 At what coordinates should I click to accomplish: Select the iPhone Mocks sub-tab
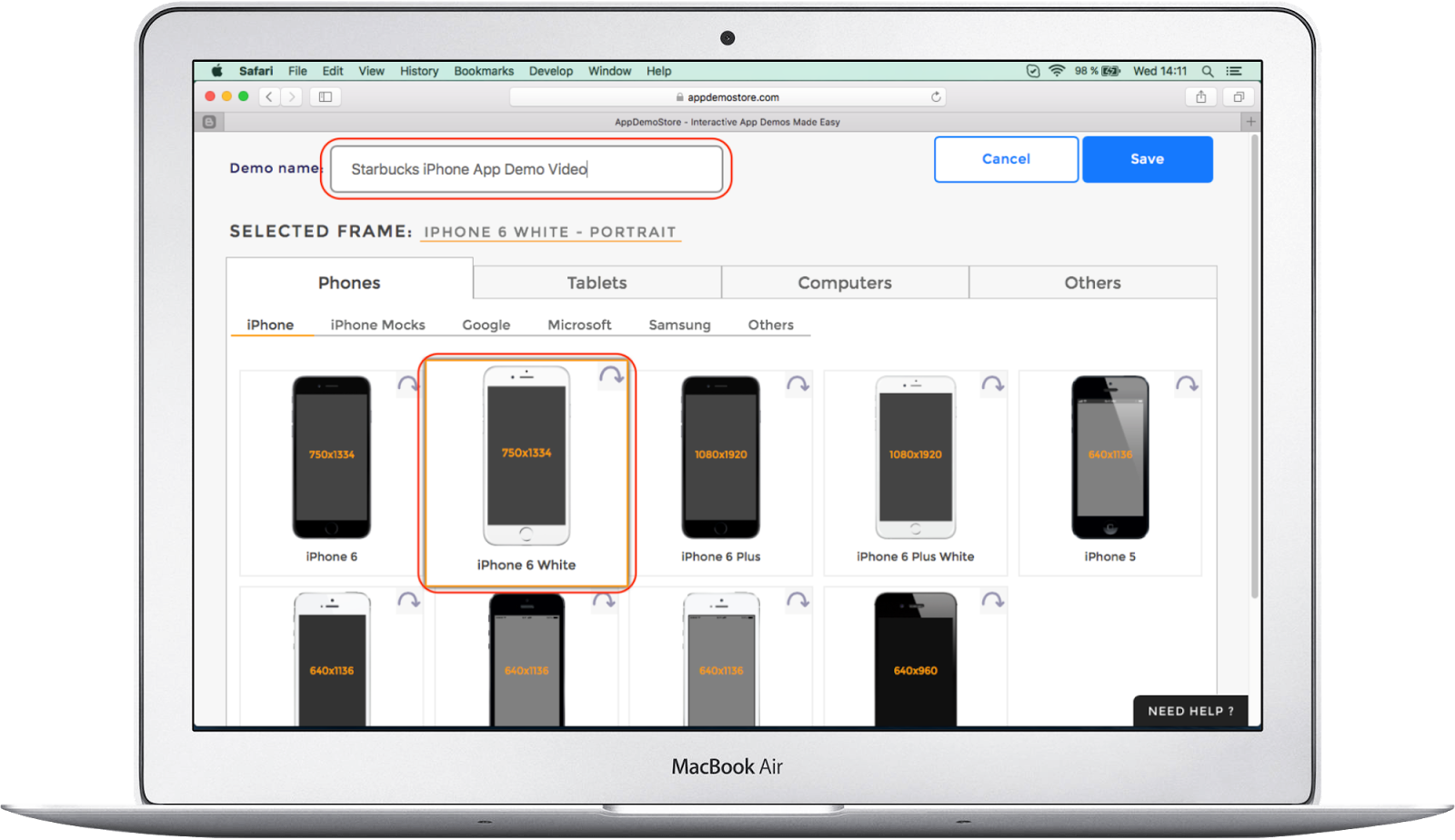click(377, 325)
